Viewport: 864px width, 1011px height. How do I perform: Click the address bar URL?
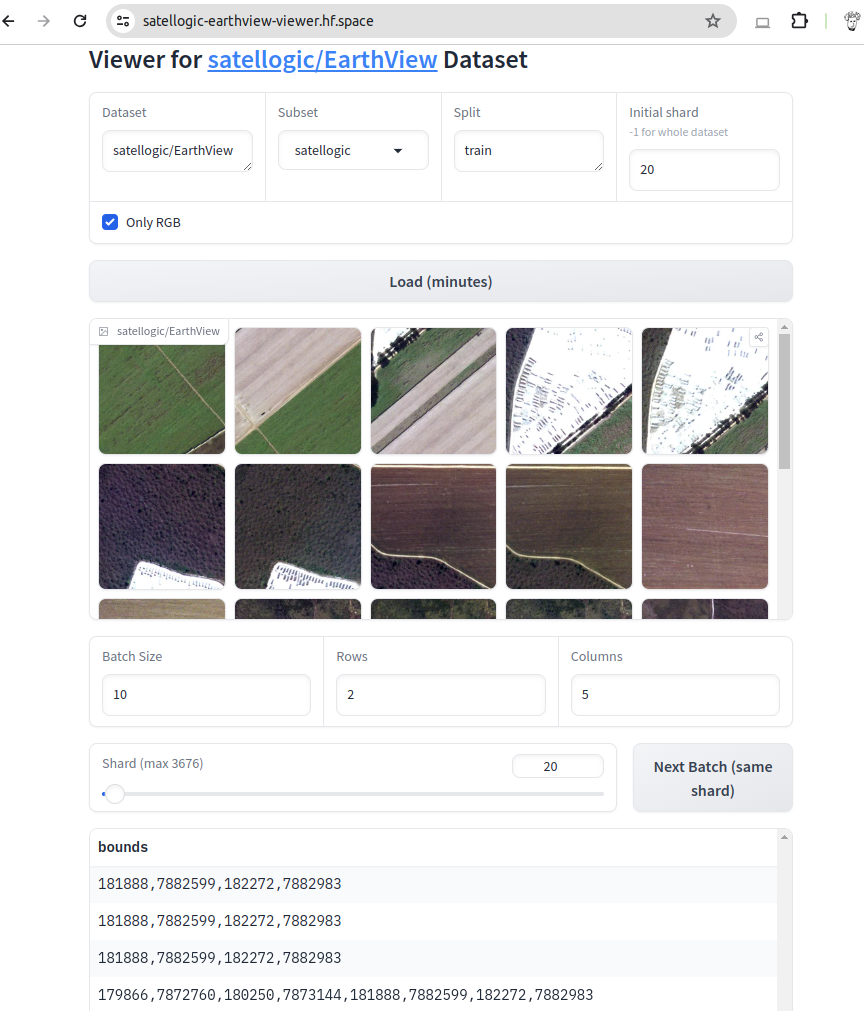pyautogui.click(x=258, y=21)
